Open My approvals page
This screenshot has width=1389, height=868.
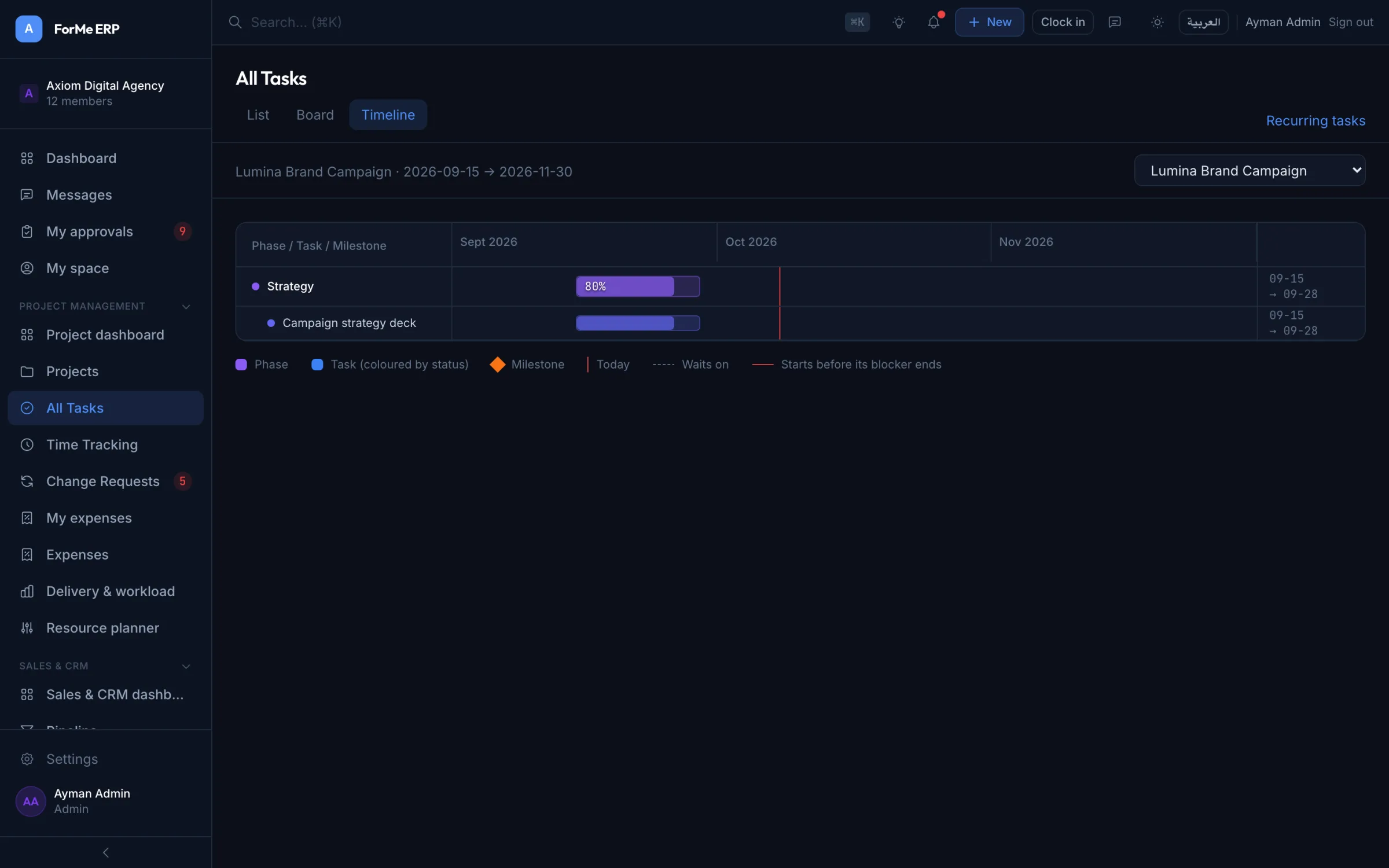[105, 231]
